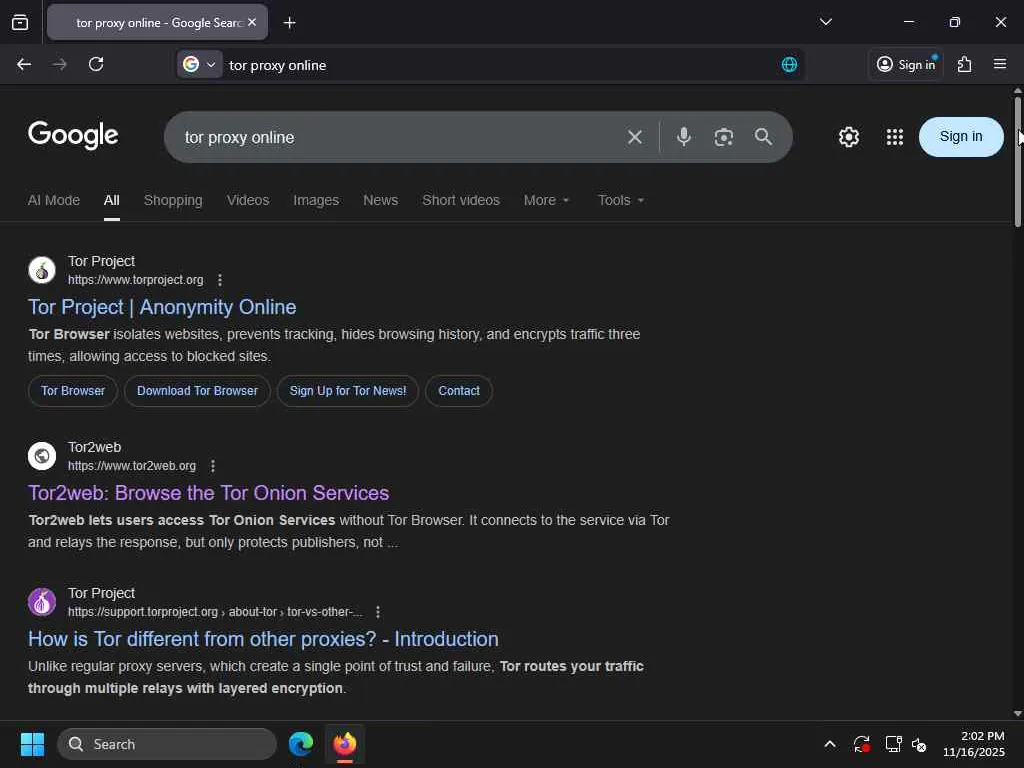Expand the list all tabs chevron
This screenshot has height=768, width=1024.
pos(825,22)
